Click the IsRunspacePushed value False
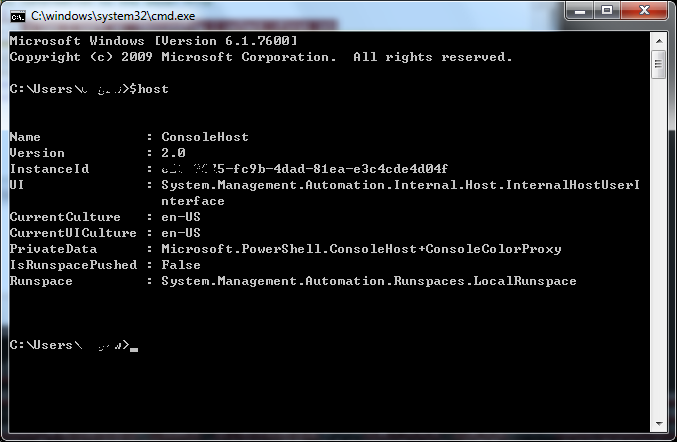Screen dimensions: 677x442 (x=181, y=265)
